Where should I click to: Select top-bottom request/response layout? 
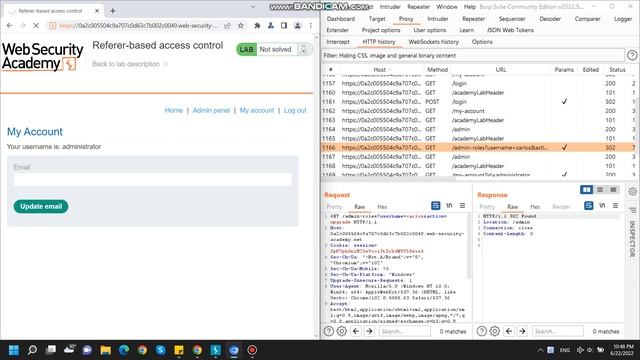pyautogui.click(x=600, y=189)
